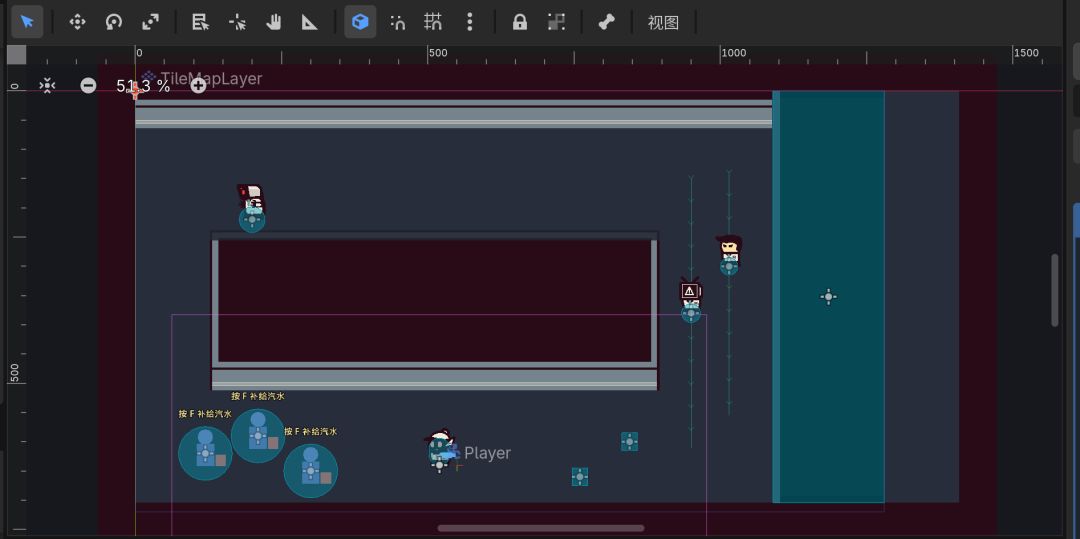This screenshot has height=539, width=1080.
Task: Switch to the Move mode tool
Action: pos(77,22)
